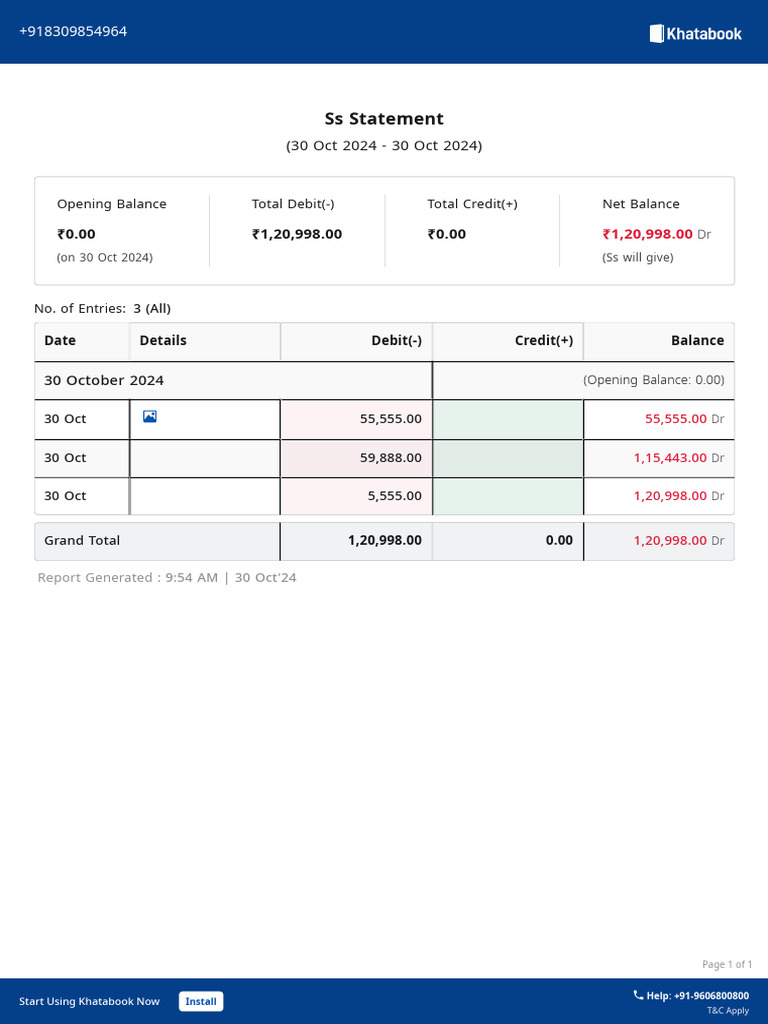Image resolution: width=768 pixels, height=1024 pixels.
Task: Click the Grand Total row label
Action: (x=82, y=541)
